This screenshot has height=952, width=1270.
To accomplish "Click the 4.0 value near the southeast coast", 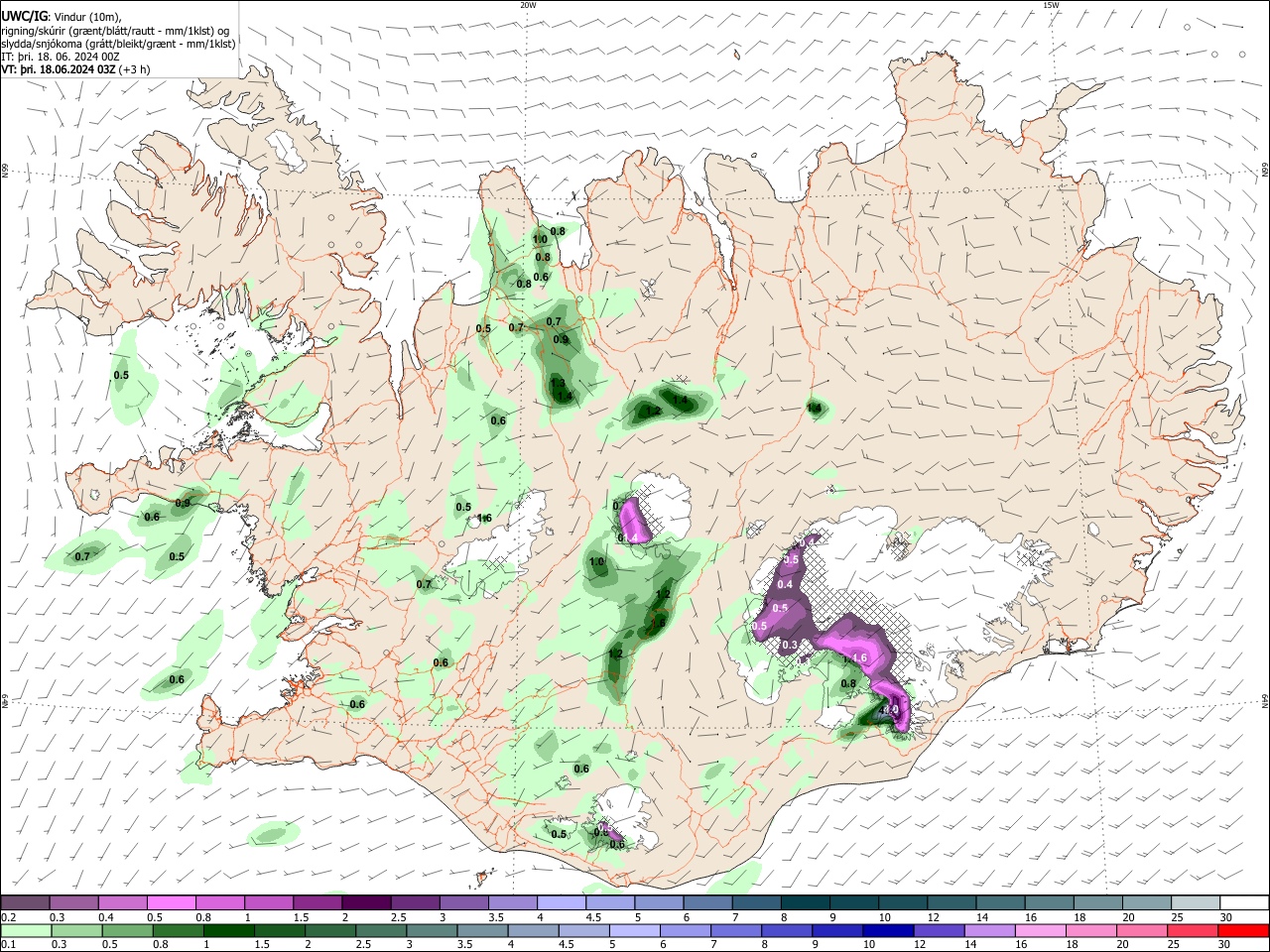I will 891,709.
